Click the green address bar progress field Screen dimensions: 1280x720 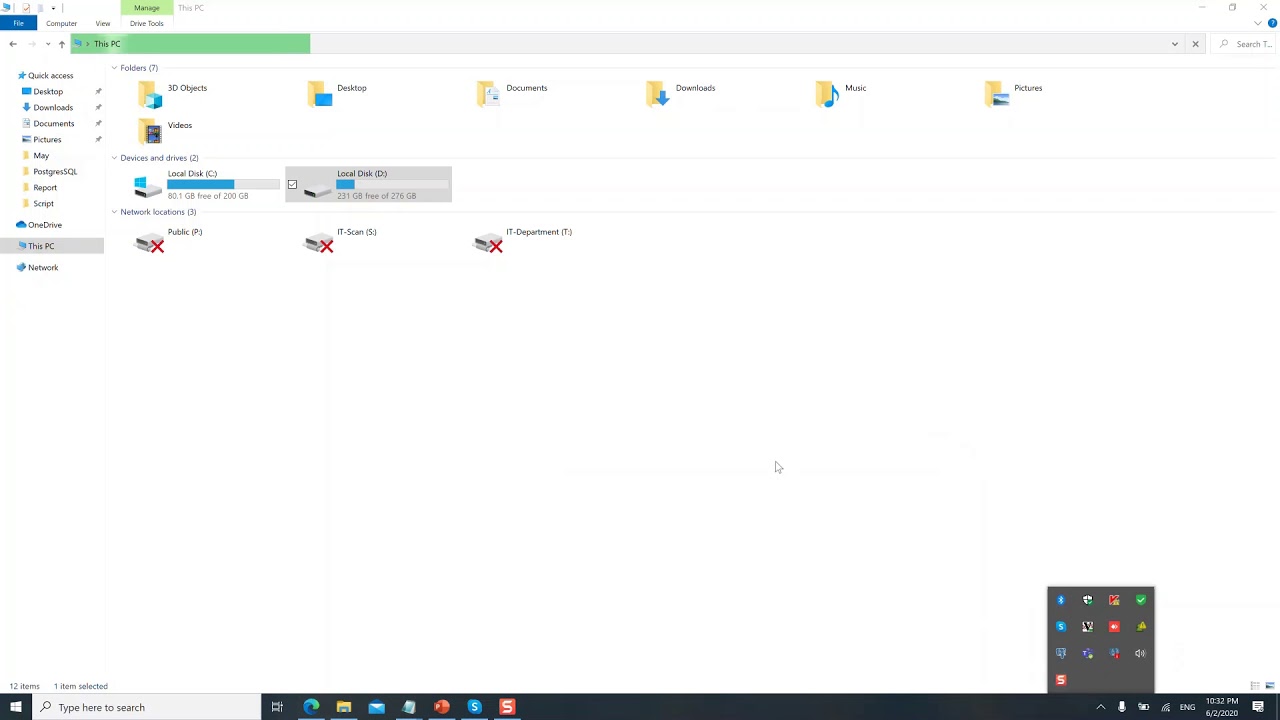pyautogui.click(x=190, y=44)
